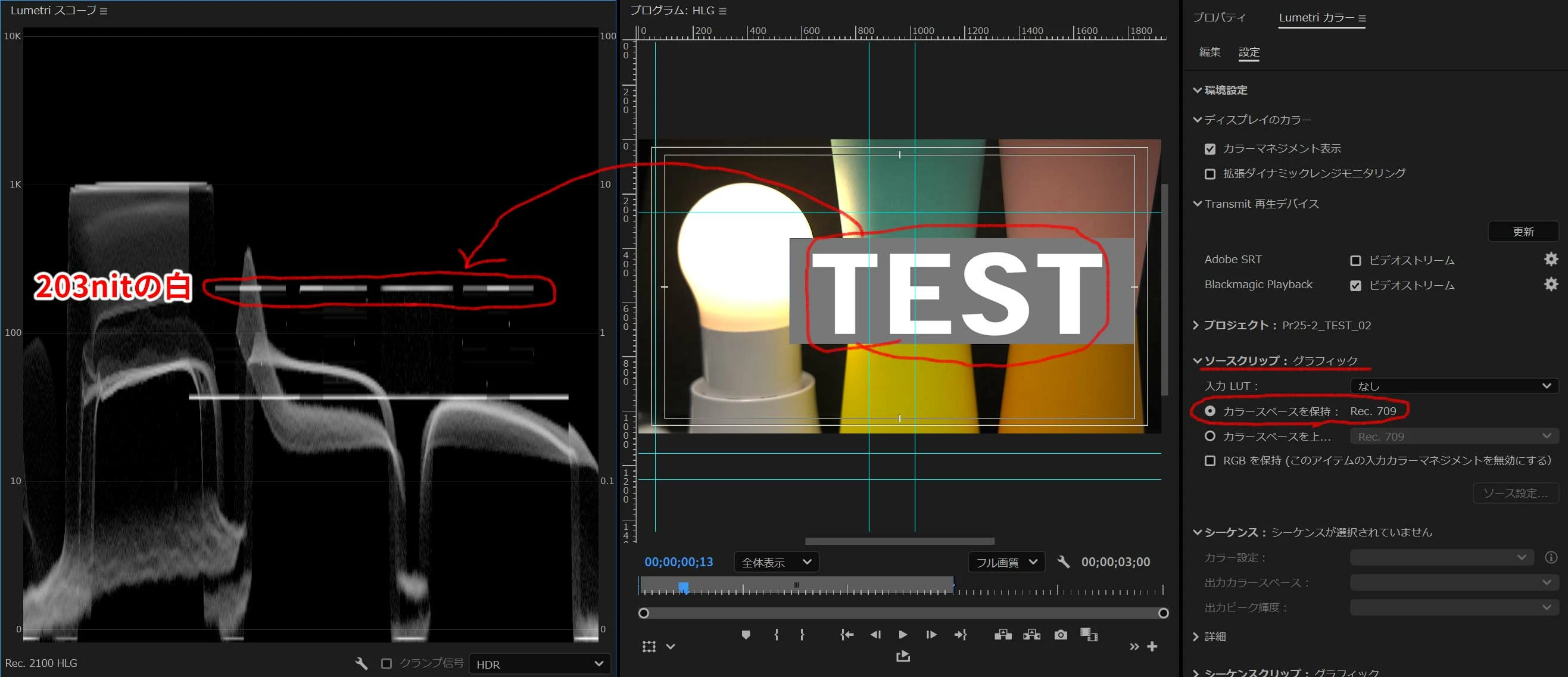Viewport: 1568px width, 677px height.
Task: Open Blackmagic Playback gear settings
Action: tap(1550, 284)
